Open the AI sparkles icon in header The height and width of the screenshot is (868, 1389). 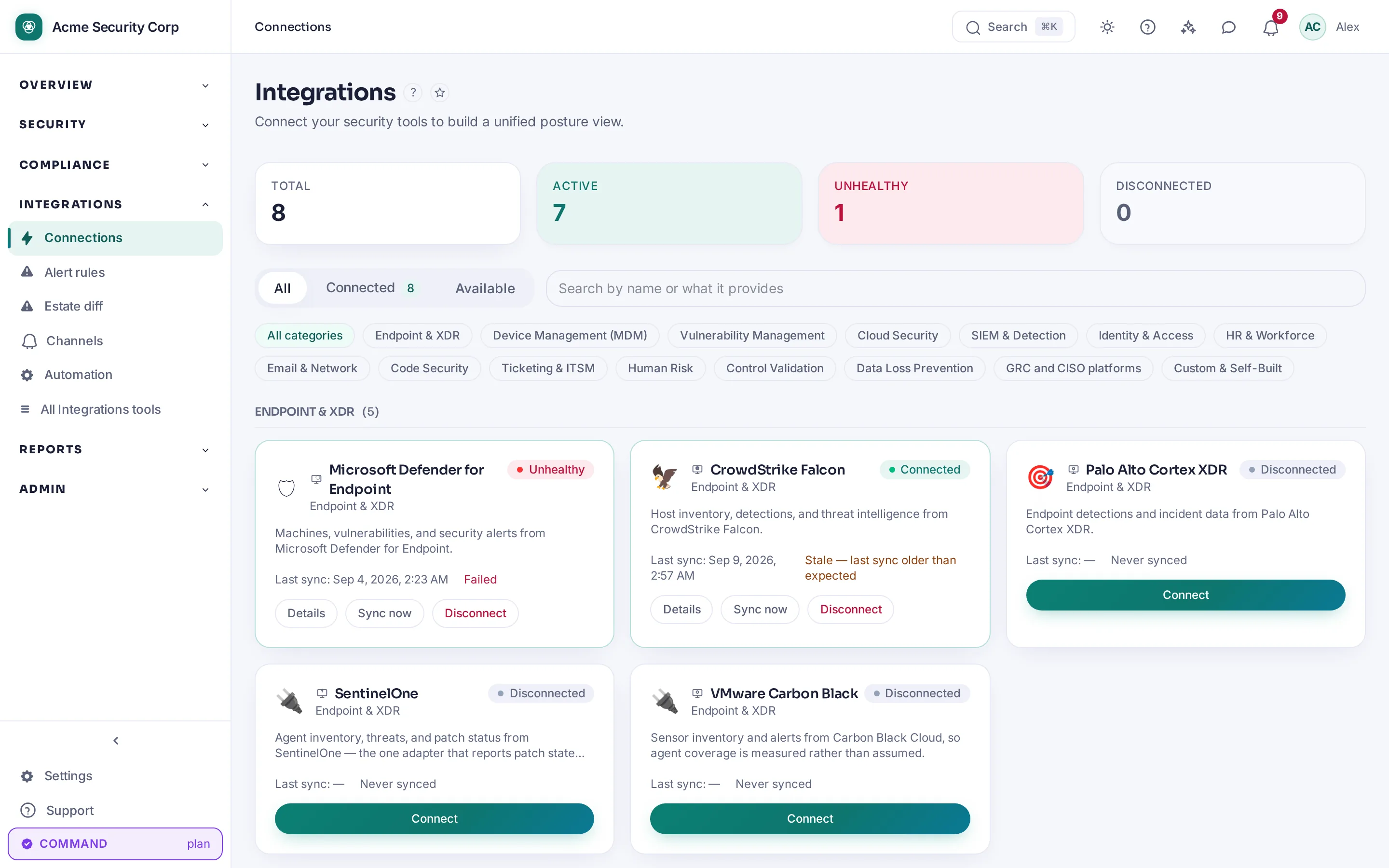coord(1188,27)
